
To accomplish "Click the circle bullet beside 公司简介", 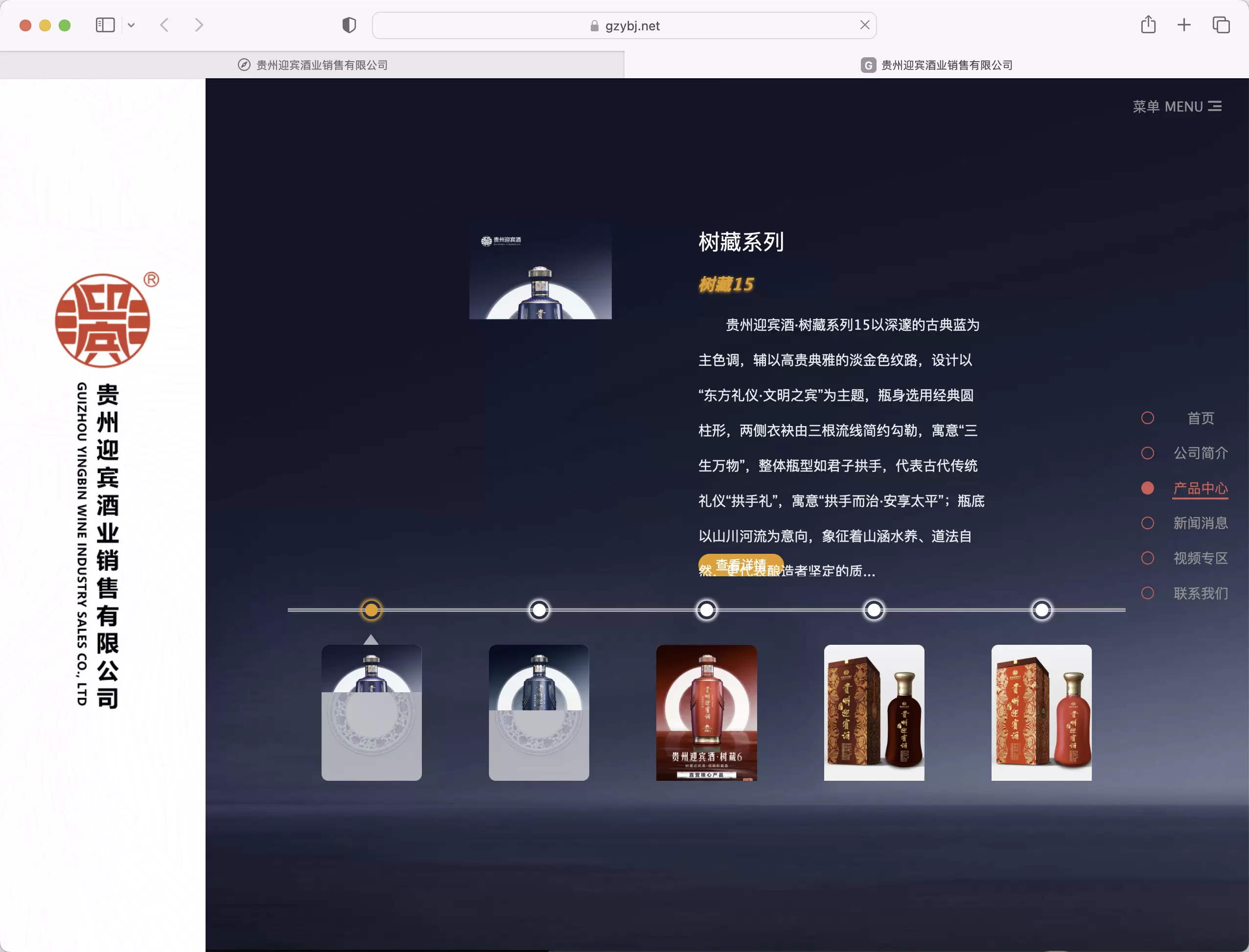I will (x=1148, y=453).
